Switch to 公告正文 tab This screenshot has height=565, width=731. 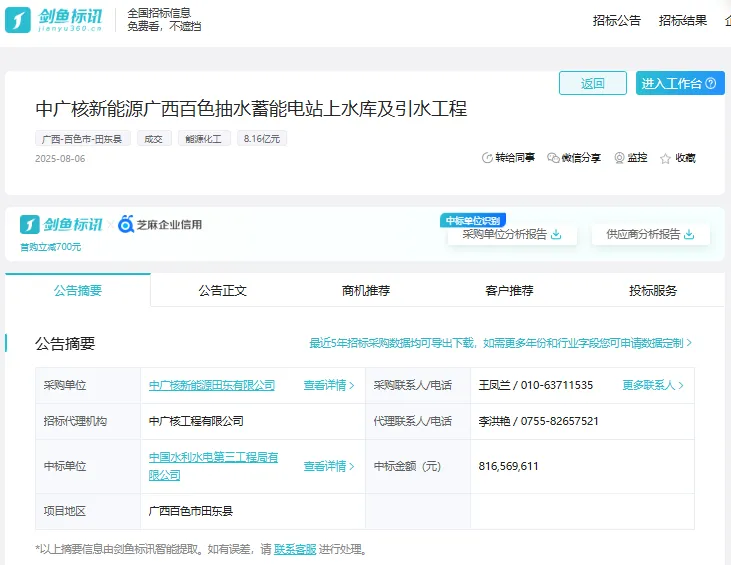pyautogui.click(x=222, y=291)
